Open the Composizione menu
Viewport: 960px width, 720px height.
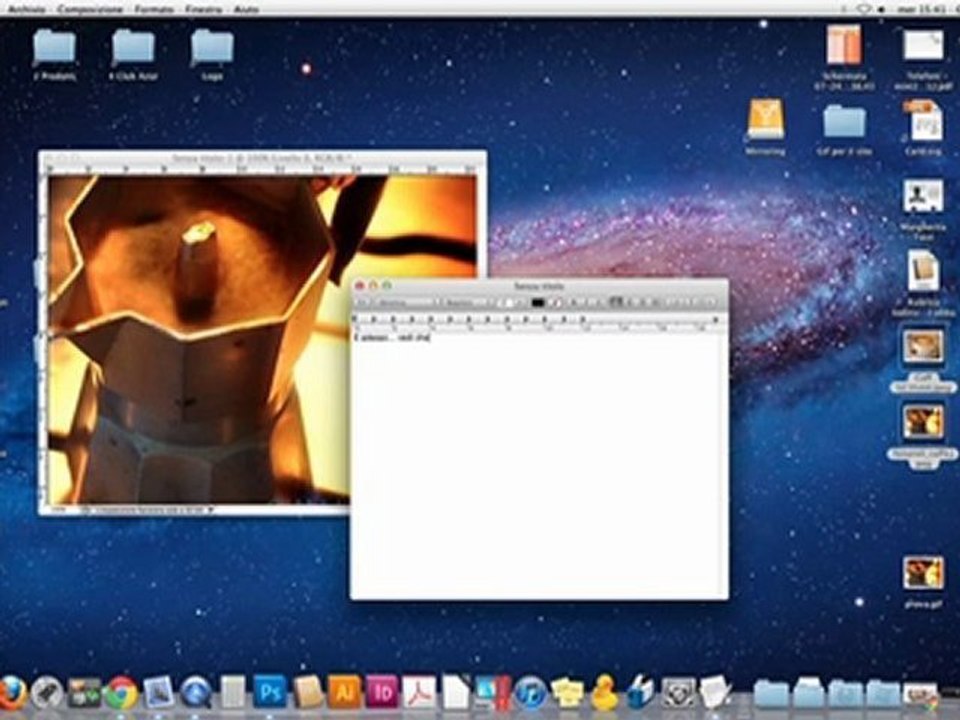coord(90,9)
